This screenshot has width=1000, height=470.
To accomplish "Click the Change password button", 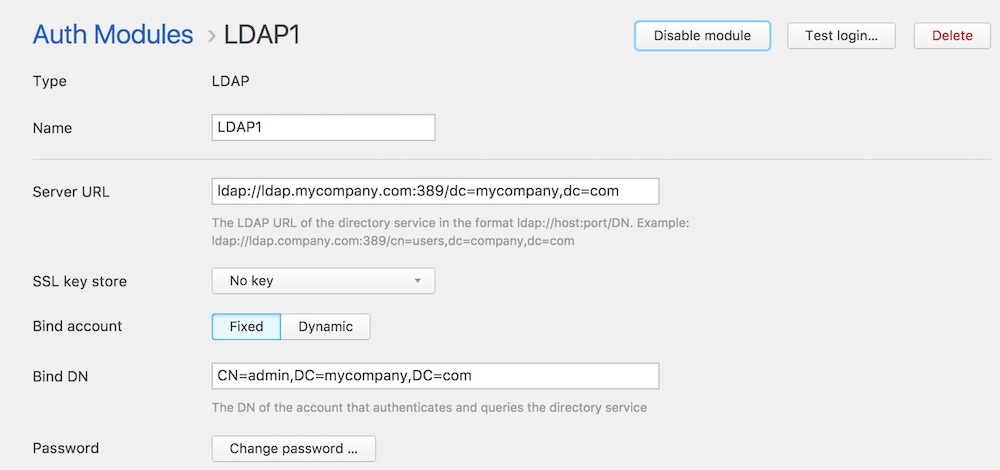I will point(293,448).
